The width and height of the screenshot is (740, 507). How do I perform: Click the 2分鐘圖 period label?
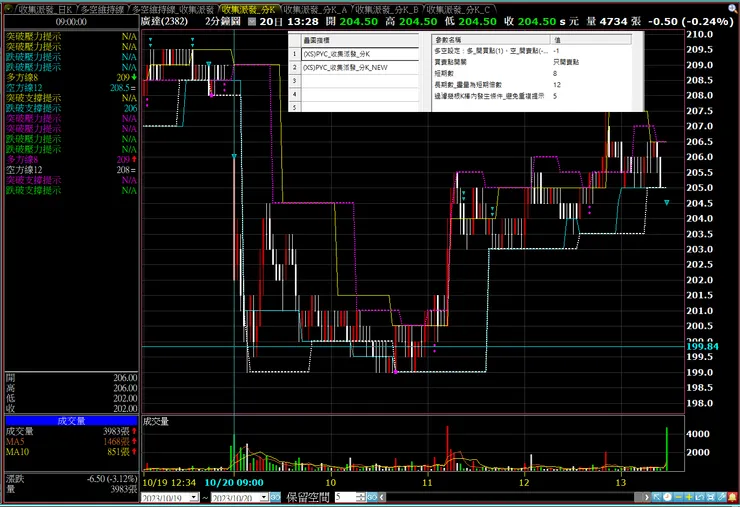[223, 21]
